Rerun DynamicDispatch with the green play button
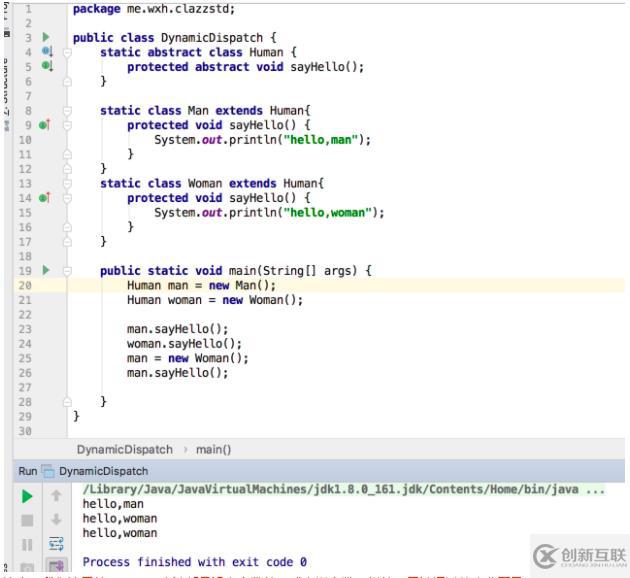 (27, 496)
